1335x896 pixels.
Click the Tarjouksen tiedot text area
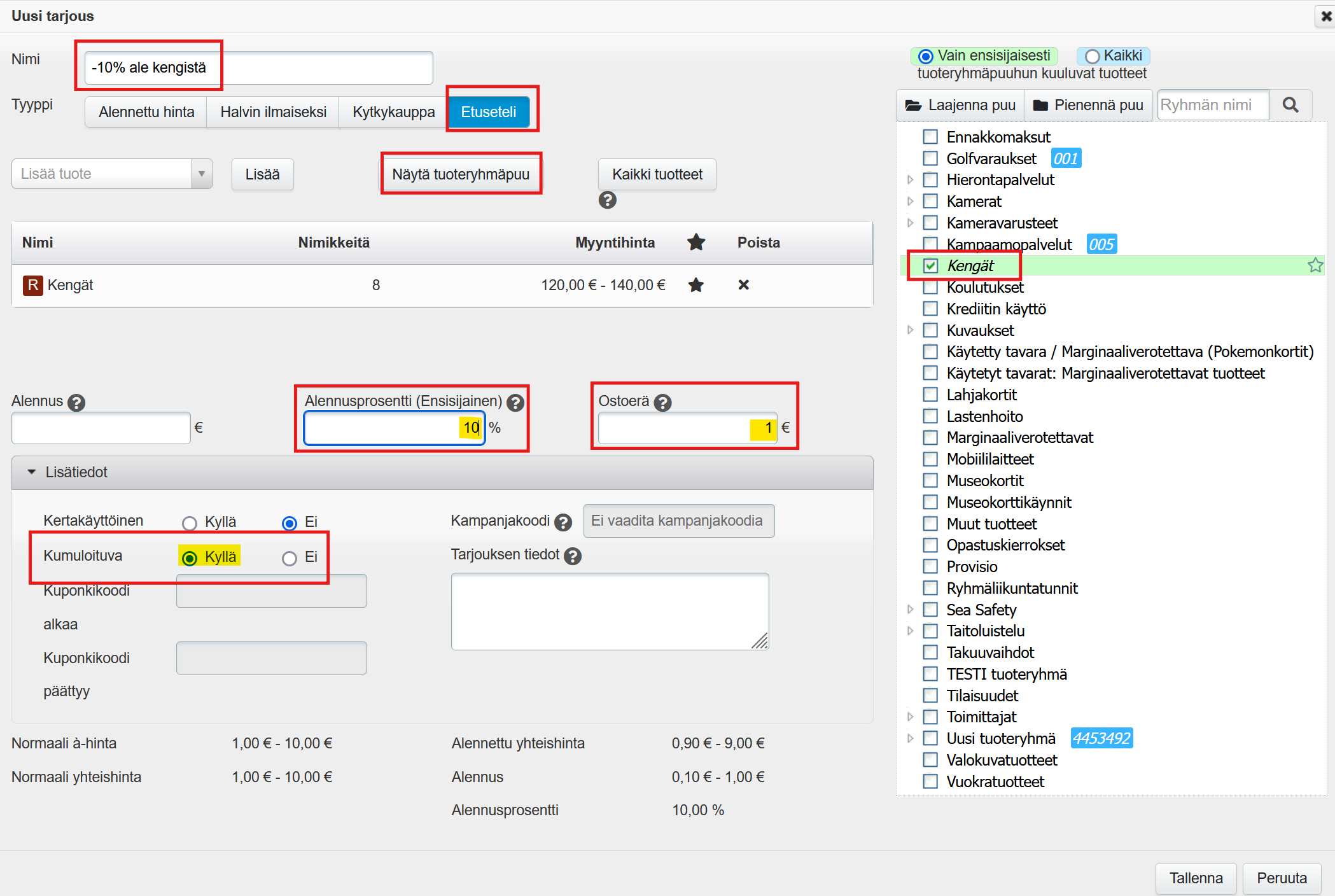[x=609, y=611]
